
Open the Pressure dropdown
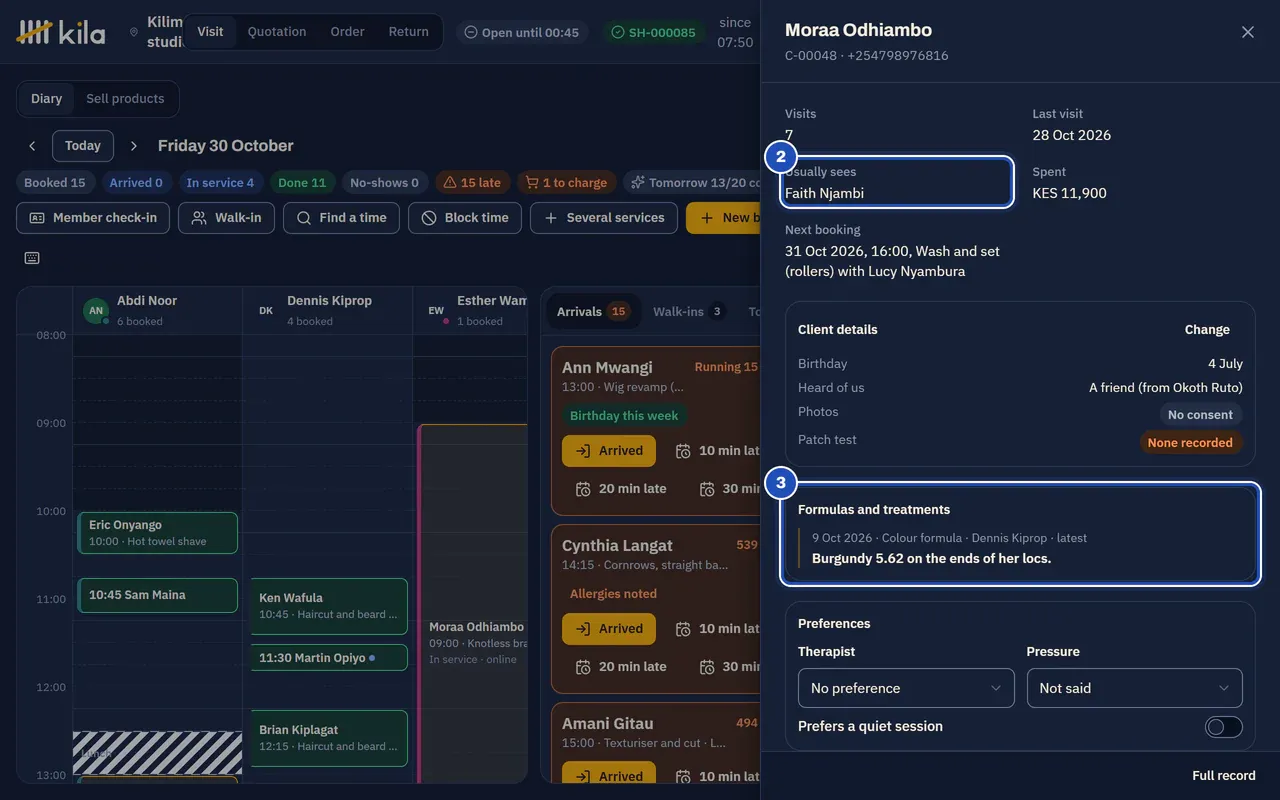click(1134, 688)
